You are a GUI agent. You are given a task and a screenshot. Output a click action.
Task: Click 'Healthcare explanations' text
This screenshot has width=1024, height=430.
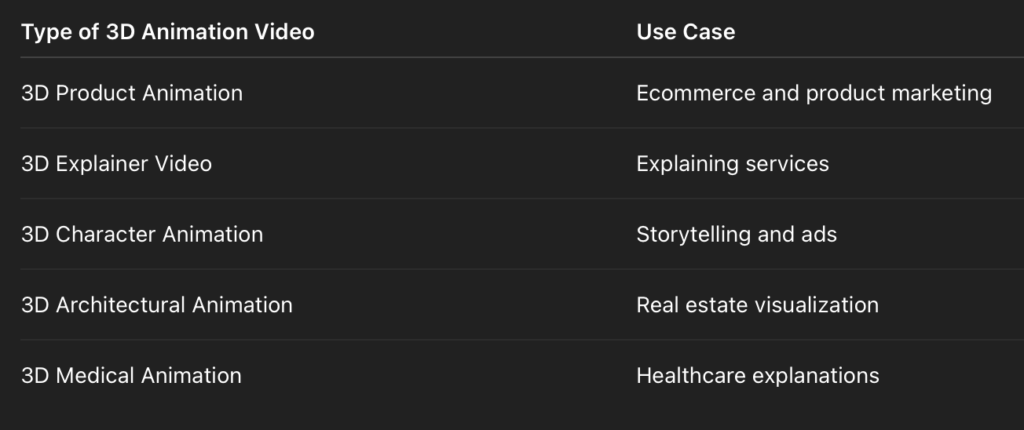click(x=757, y=376)
